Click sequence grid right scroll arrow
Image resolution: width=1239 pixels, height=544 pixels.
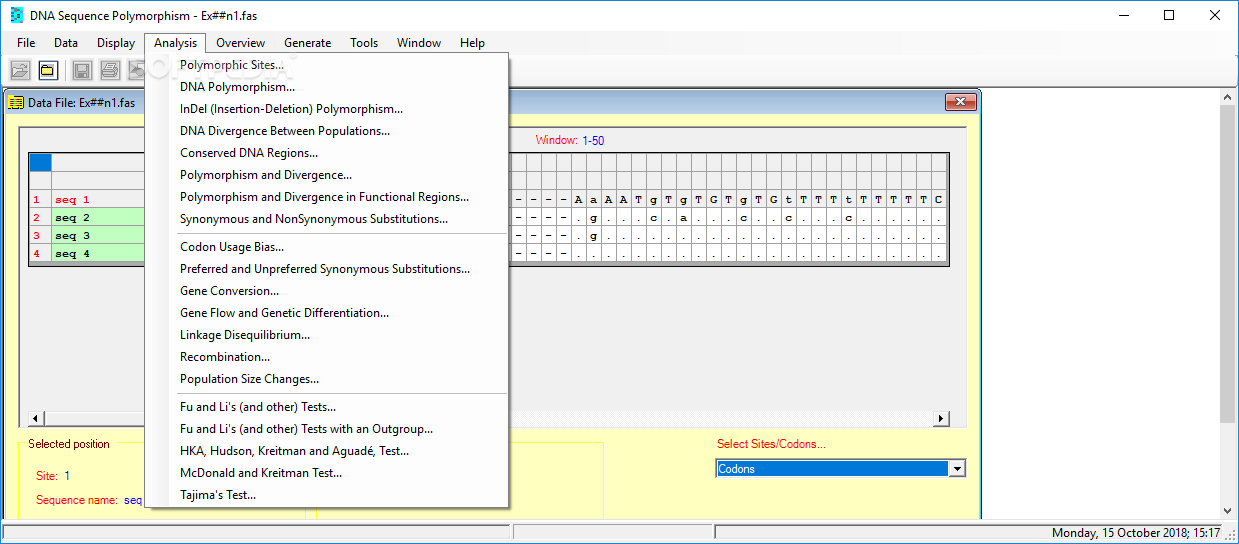[x=941, y=419]
